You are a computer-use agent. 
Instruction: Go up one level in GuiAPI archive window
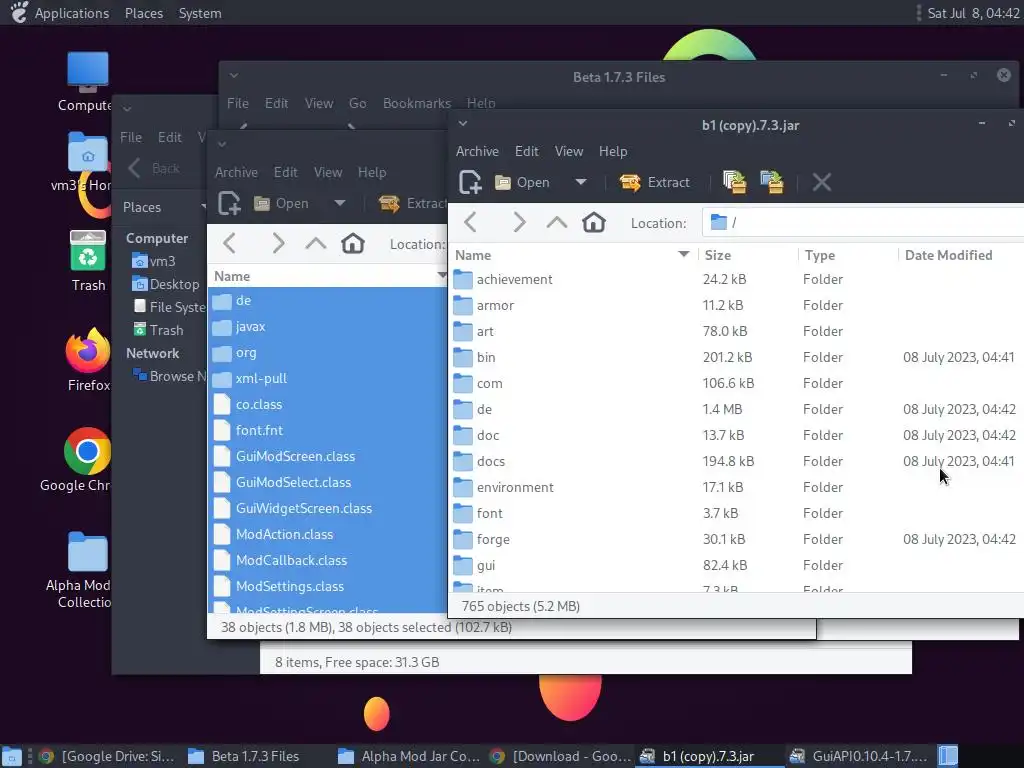coord(315,244)
